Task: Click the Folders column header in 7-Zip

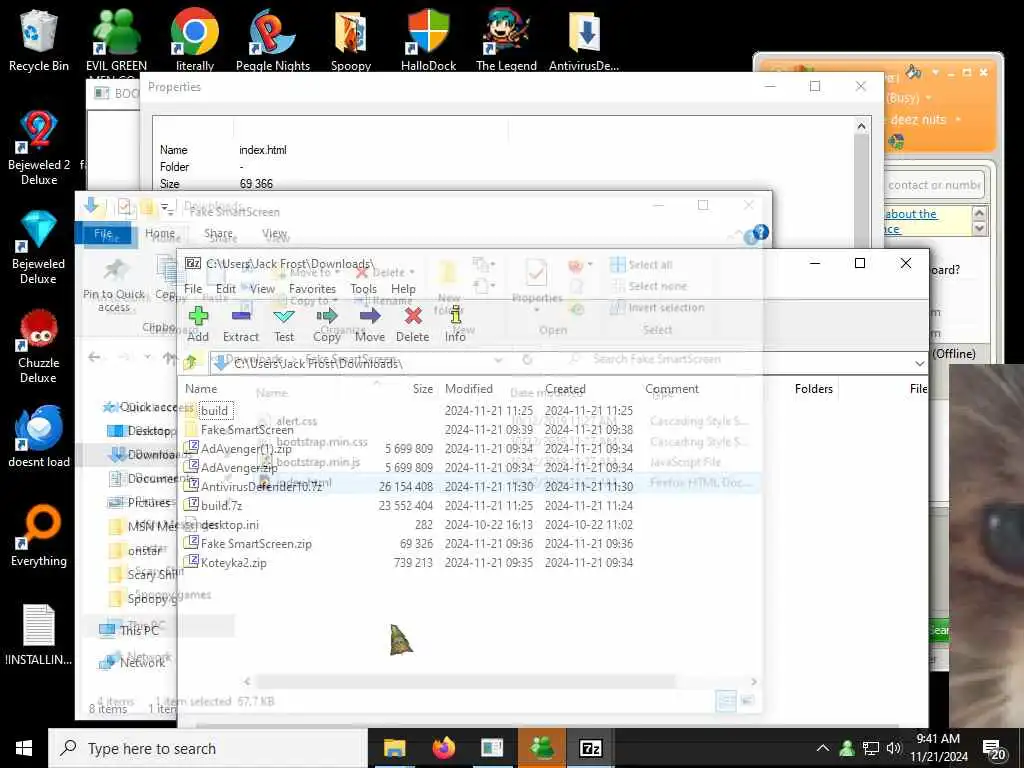Action: (814, 389)
